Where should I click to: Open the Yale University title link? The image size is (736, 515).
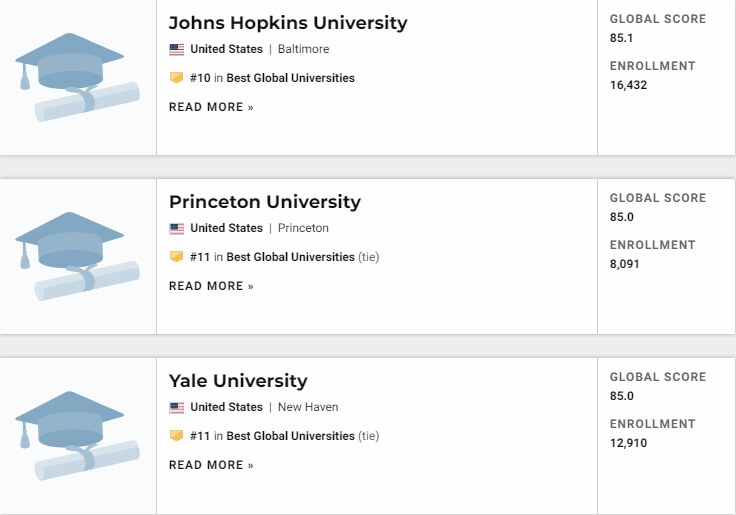click(x=238, y=381)
